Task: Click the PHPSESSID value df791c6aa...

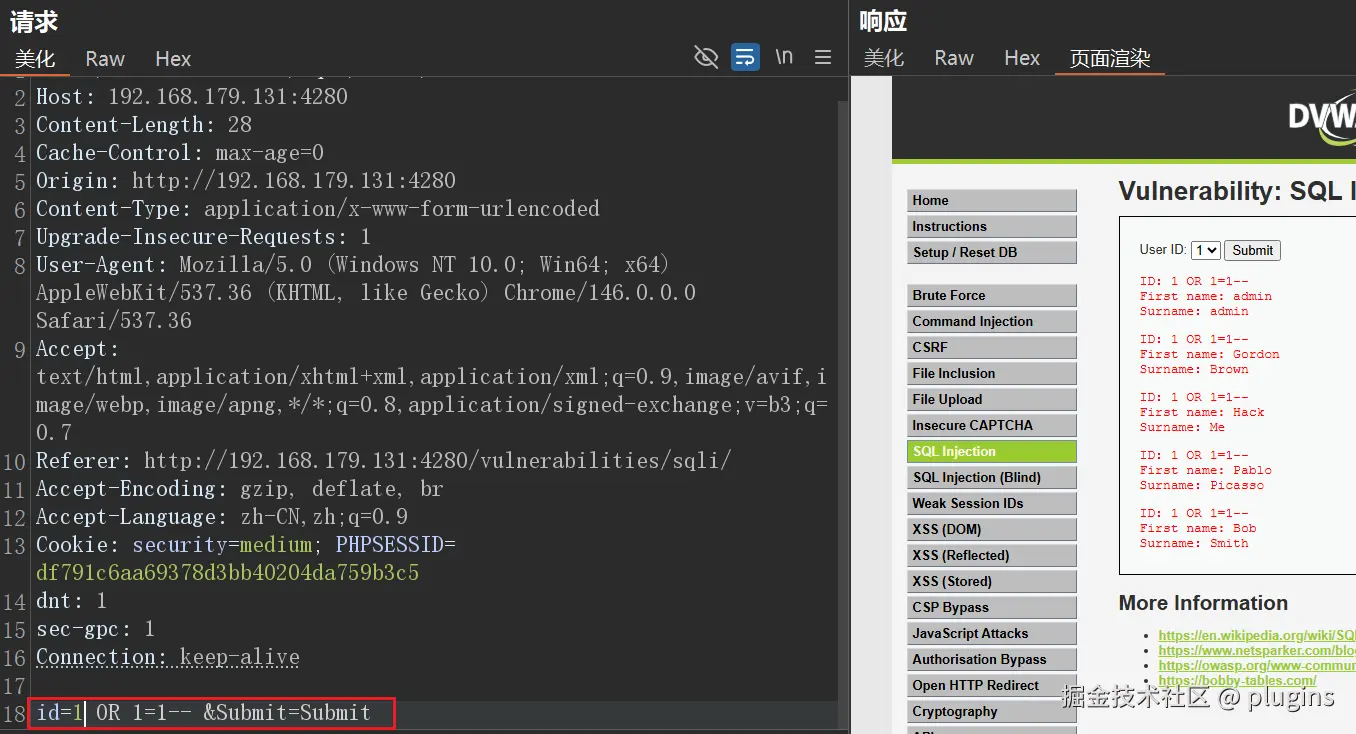Action: point(228,573)
